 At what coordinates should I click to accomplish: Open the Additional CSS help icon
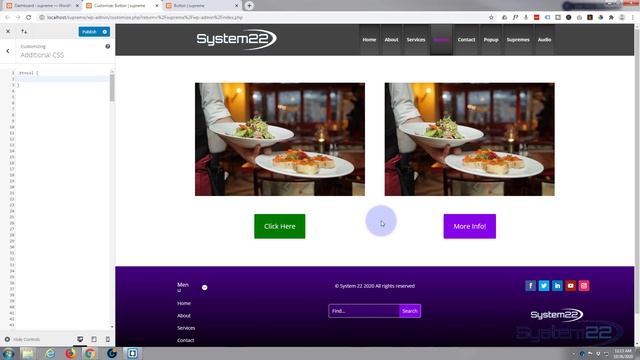[108, 47]
